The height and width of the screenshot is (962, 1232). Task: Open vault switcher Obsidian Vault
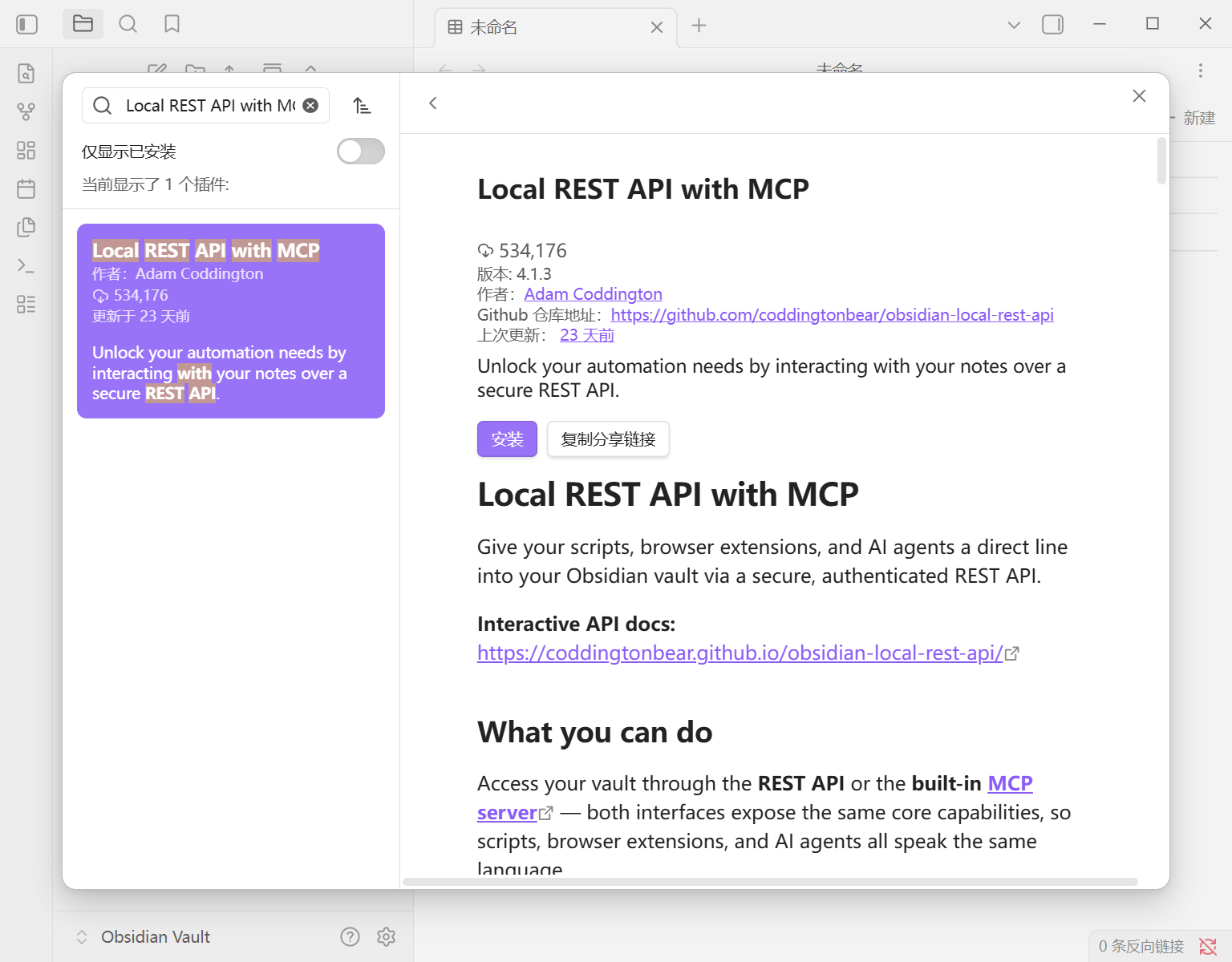point(143,936)
